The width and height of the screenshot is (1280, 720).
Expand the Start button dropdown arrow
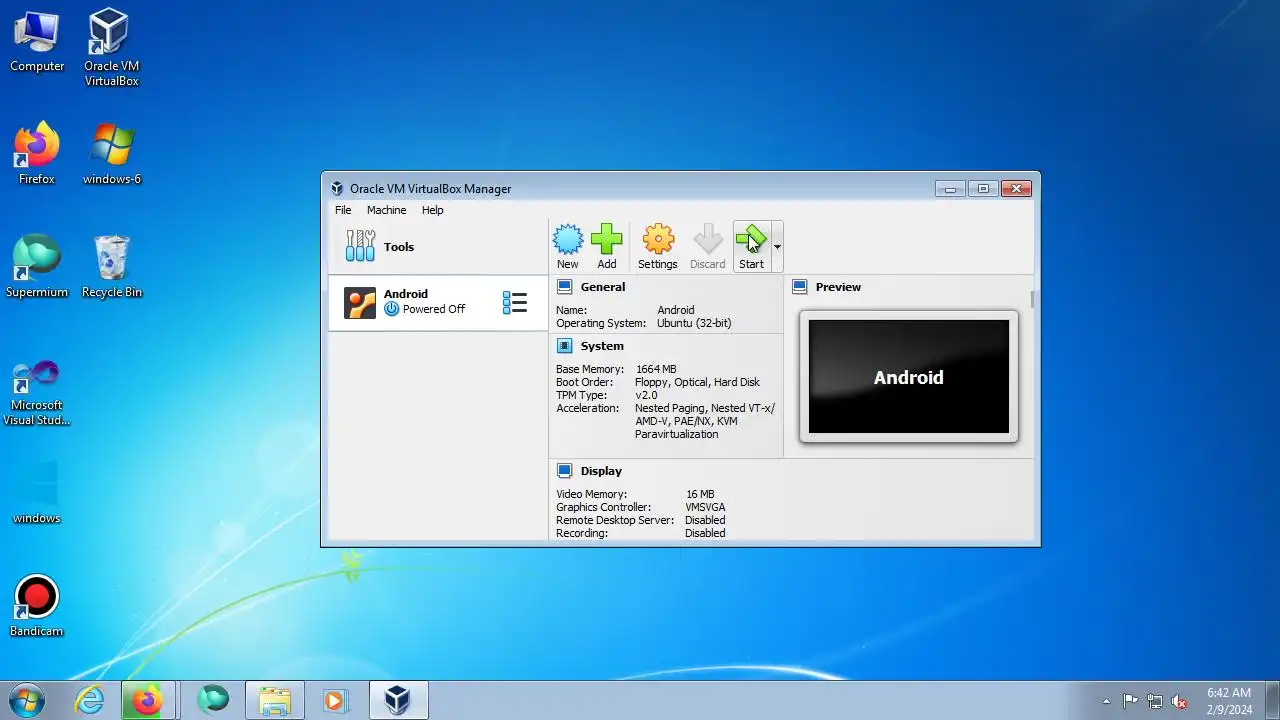click(777, 246)
